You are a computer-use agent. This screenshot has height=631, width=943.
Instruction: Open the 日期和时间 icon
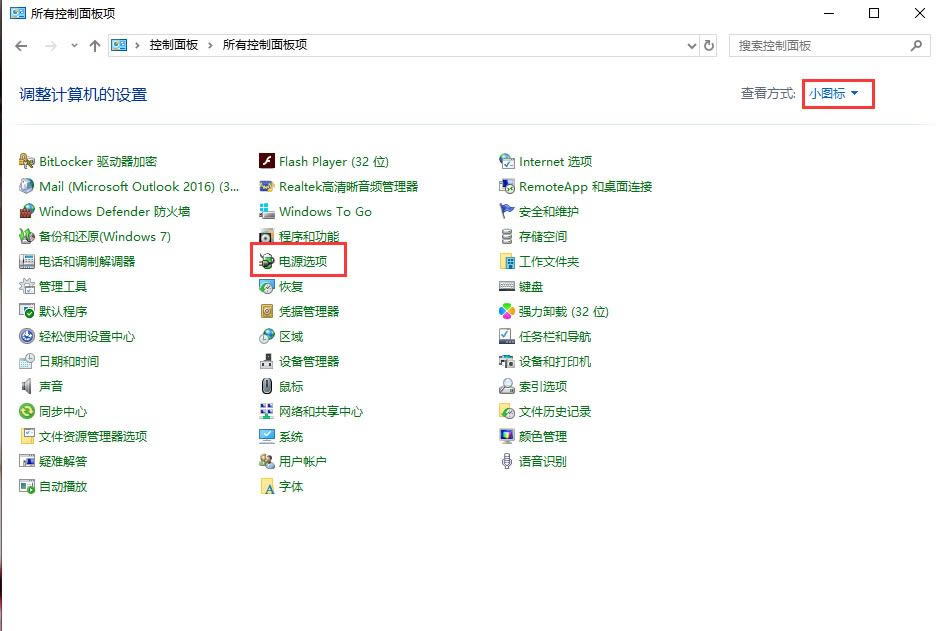(26, 362)
